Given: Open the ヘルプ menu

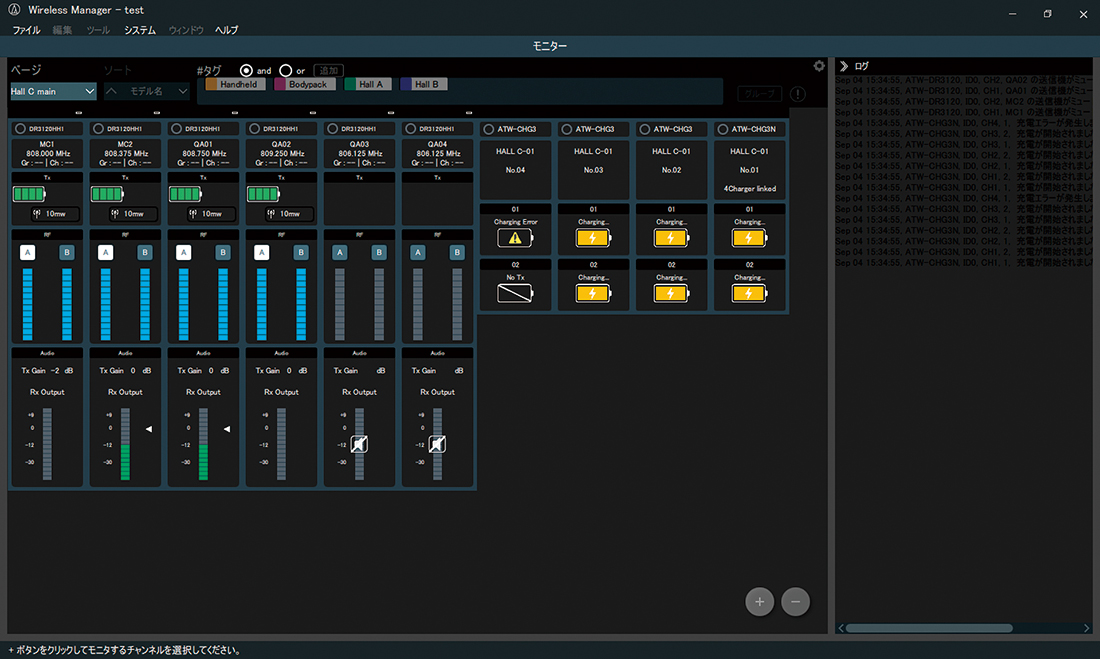Looking at the screenshot, I should [x=227, y=30].
